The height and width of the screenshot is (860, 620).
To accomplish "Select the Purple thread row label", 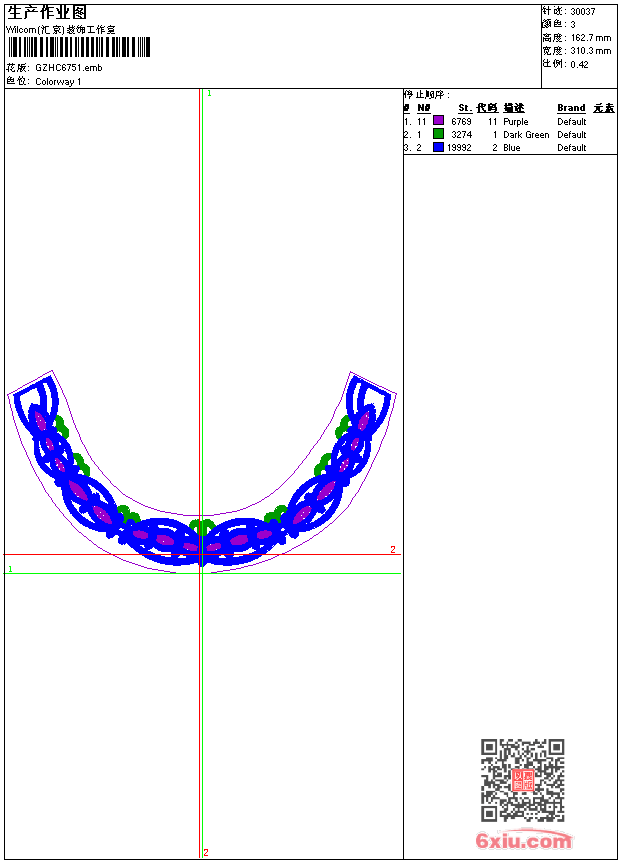I will click(x=515, y=121).
